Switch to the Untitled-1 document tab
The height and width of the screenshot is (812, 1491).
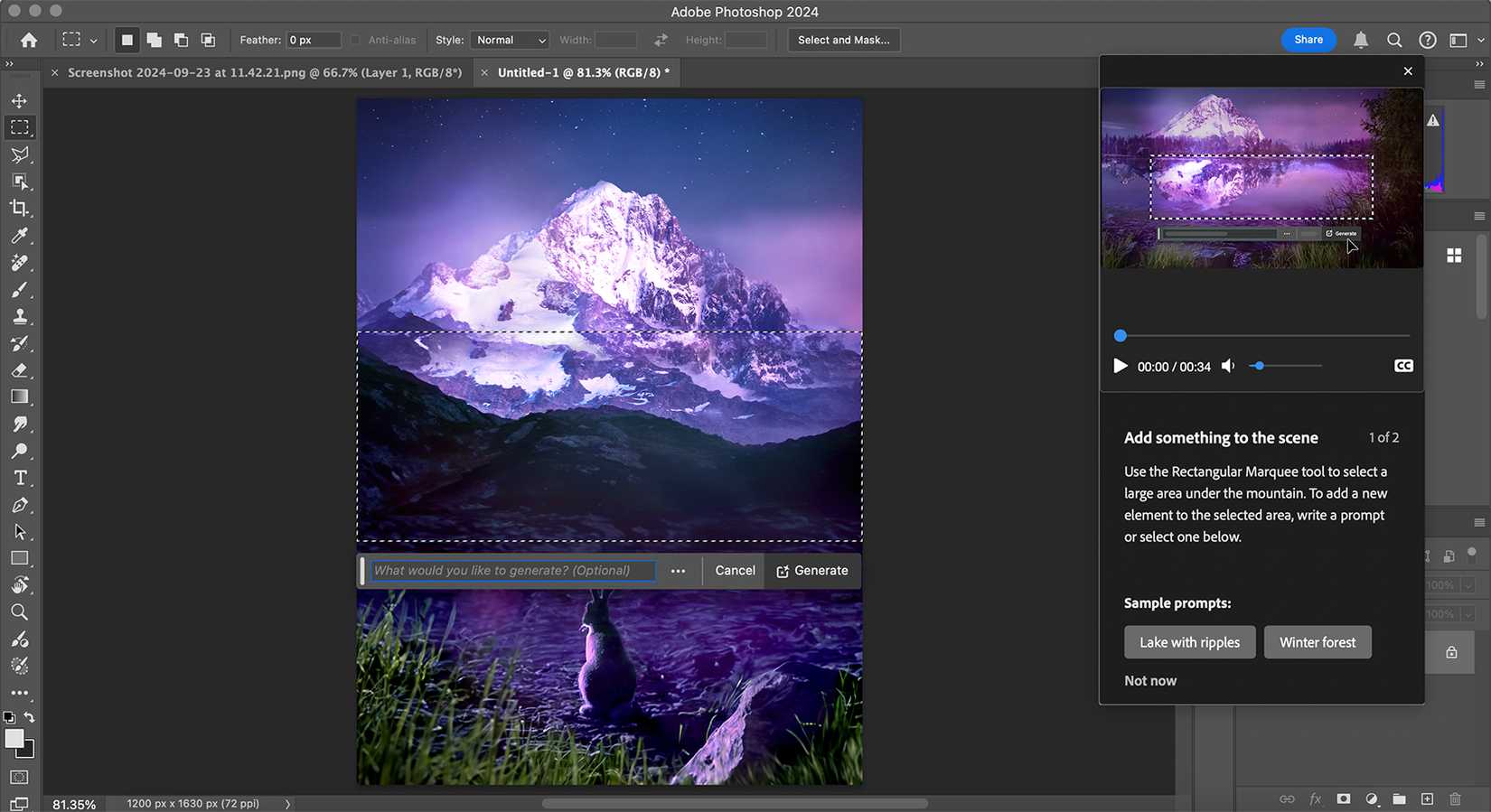[x=583, y=72]
